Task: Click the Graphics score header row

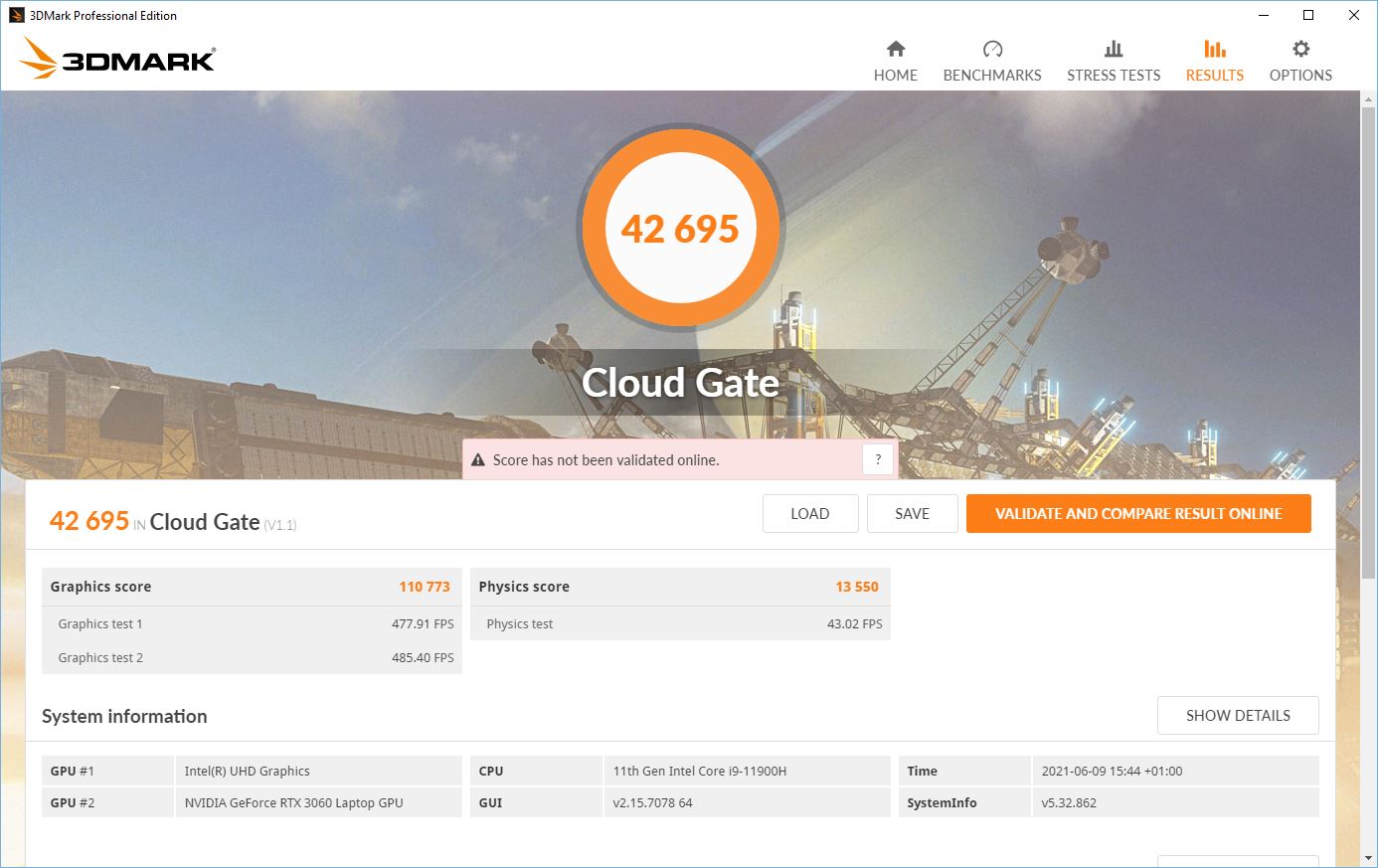Action: (251, 587)
